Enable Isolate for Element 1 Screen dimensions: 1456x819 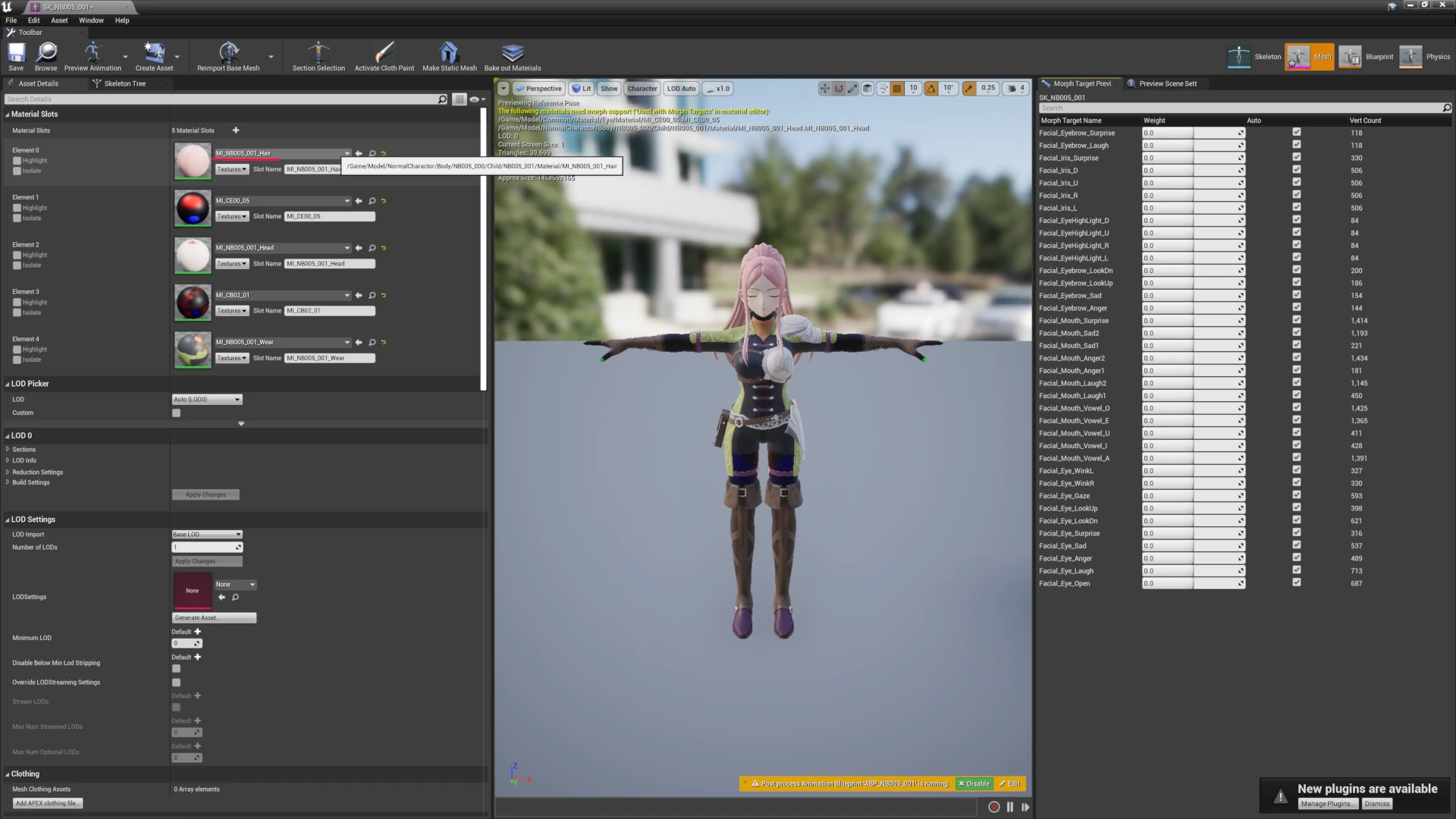click(x=17, y=218)
